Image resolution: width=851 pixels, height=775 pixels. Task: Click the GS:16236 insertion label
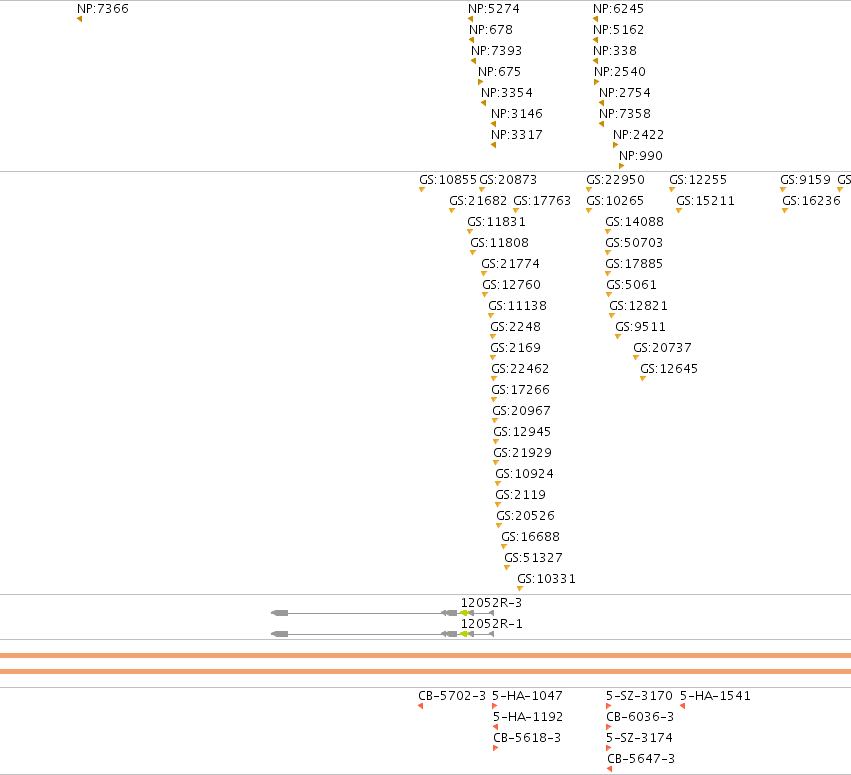pyautogui.click(x=811, y=201)
